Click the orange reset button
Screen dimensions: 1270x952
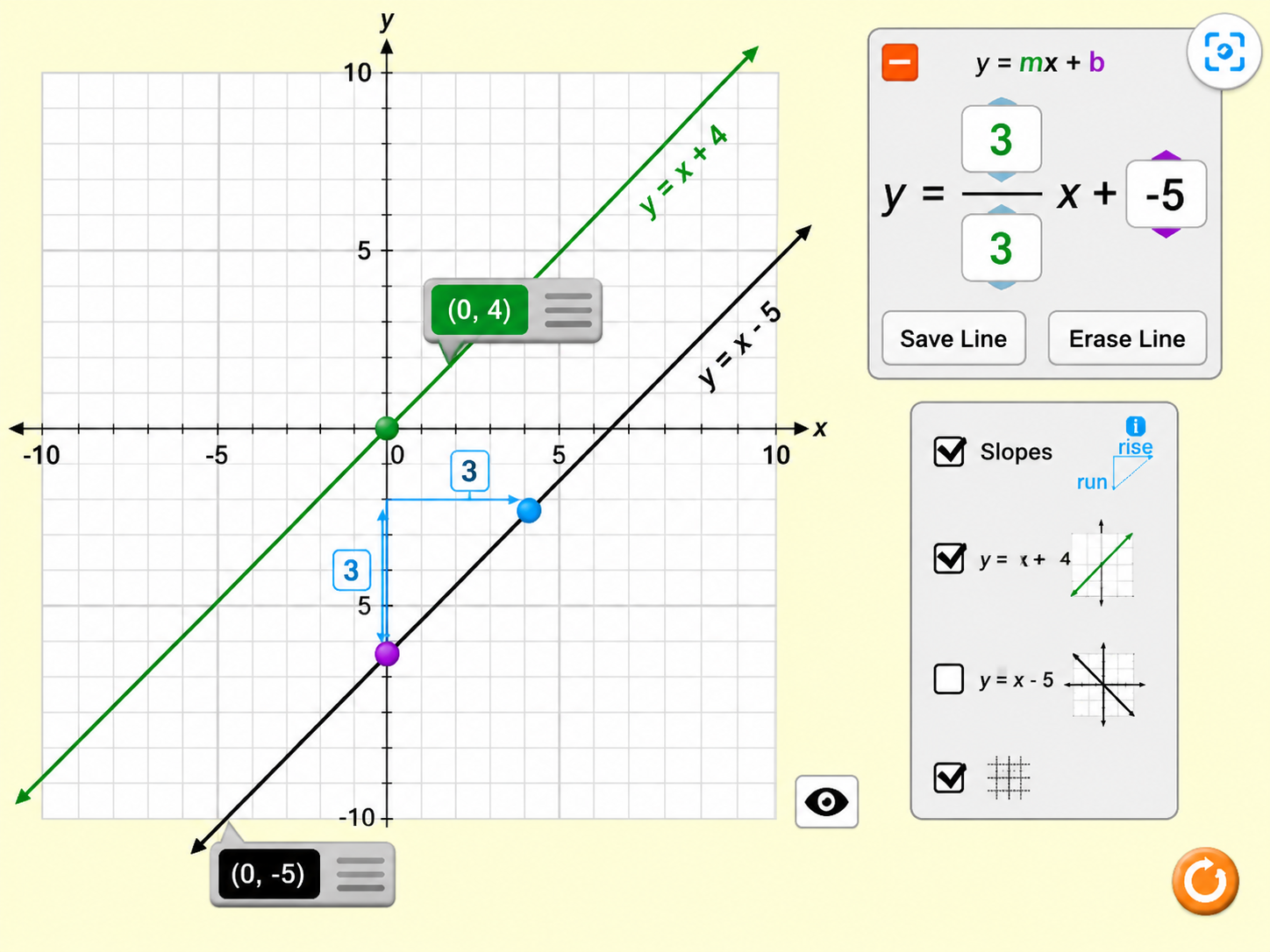1205,881
